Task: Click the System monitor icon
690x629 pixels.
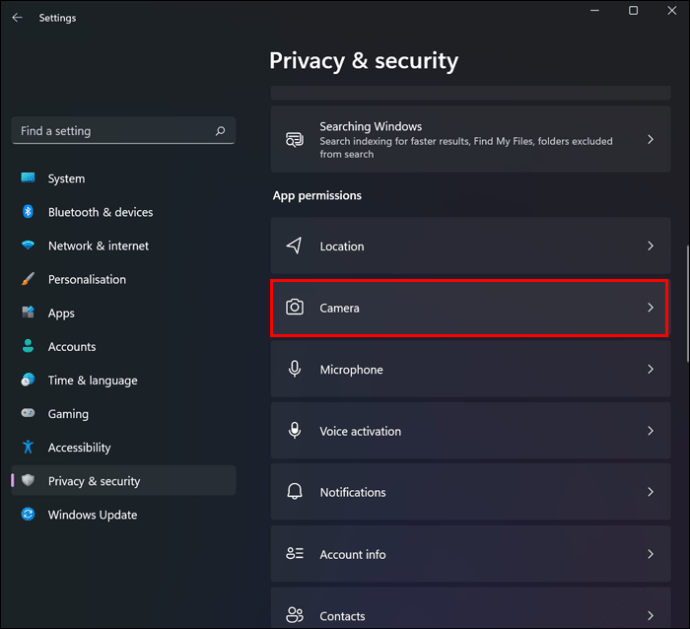Action: 28,178
